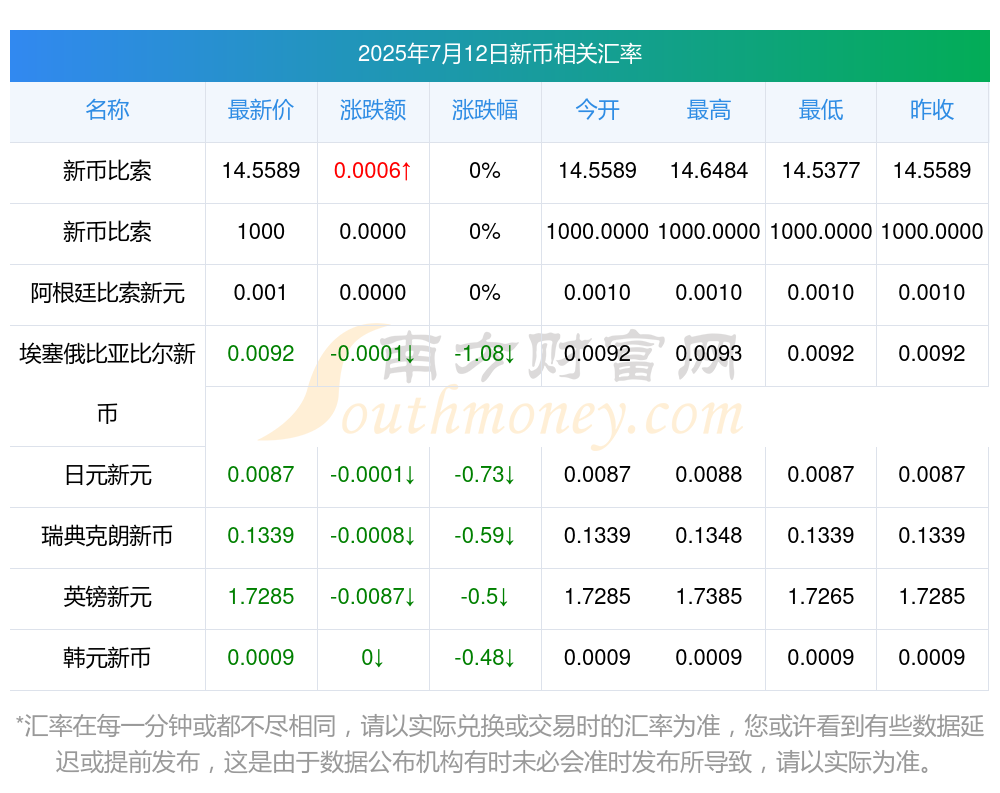1000x793 pixels.
Task: Select the 瑞典克朗新币 row name
Action: 107,536
